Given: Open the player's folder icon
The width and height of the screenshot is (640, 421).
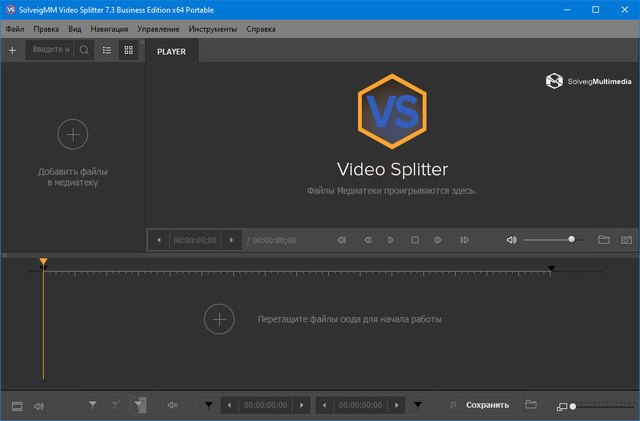Looking at the screenshot, I should (x=603, y=240).
